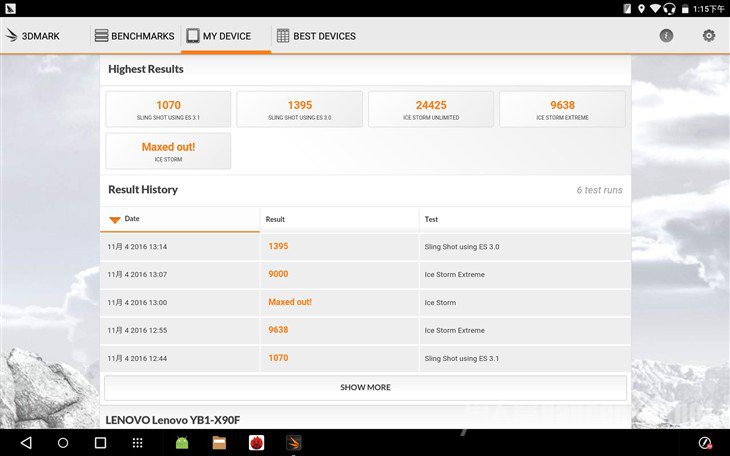
Task: Tap the location status icon
Action: coord(641,8)
